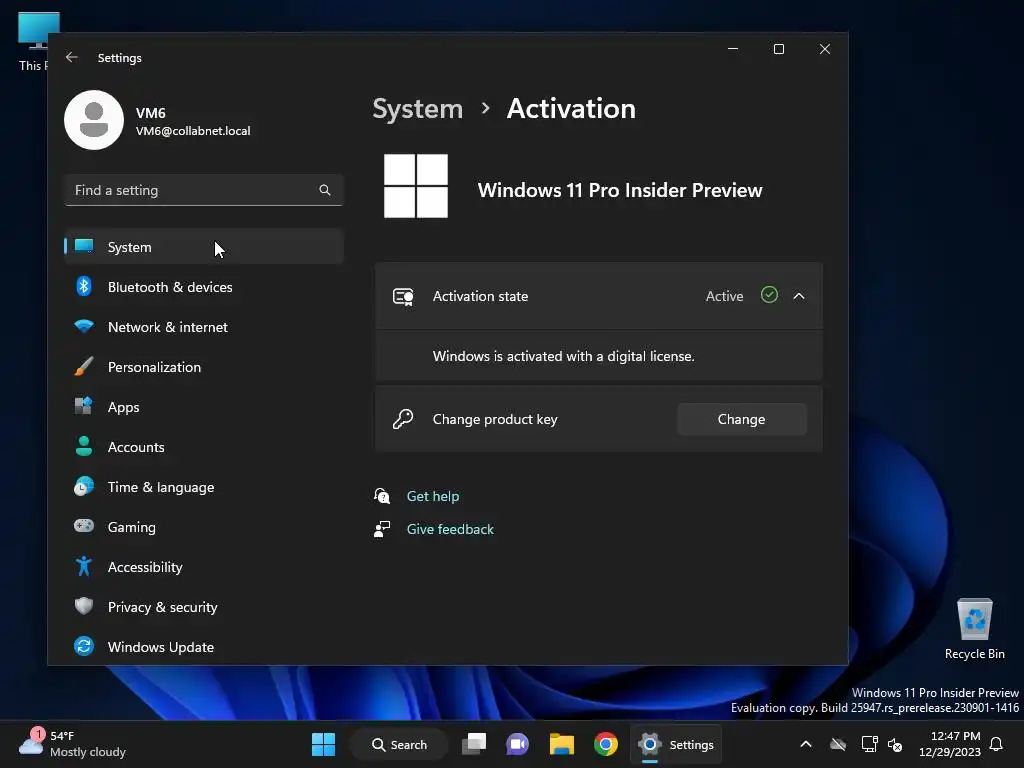Click the green Active checkmark icon
Screen dimensions: 1024x768
(x=769, y=295)
